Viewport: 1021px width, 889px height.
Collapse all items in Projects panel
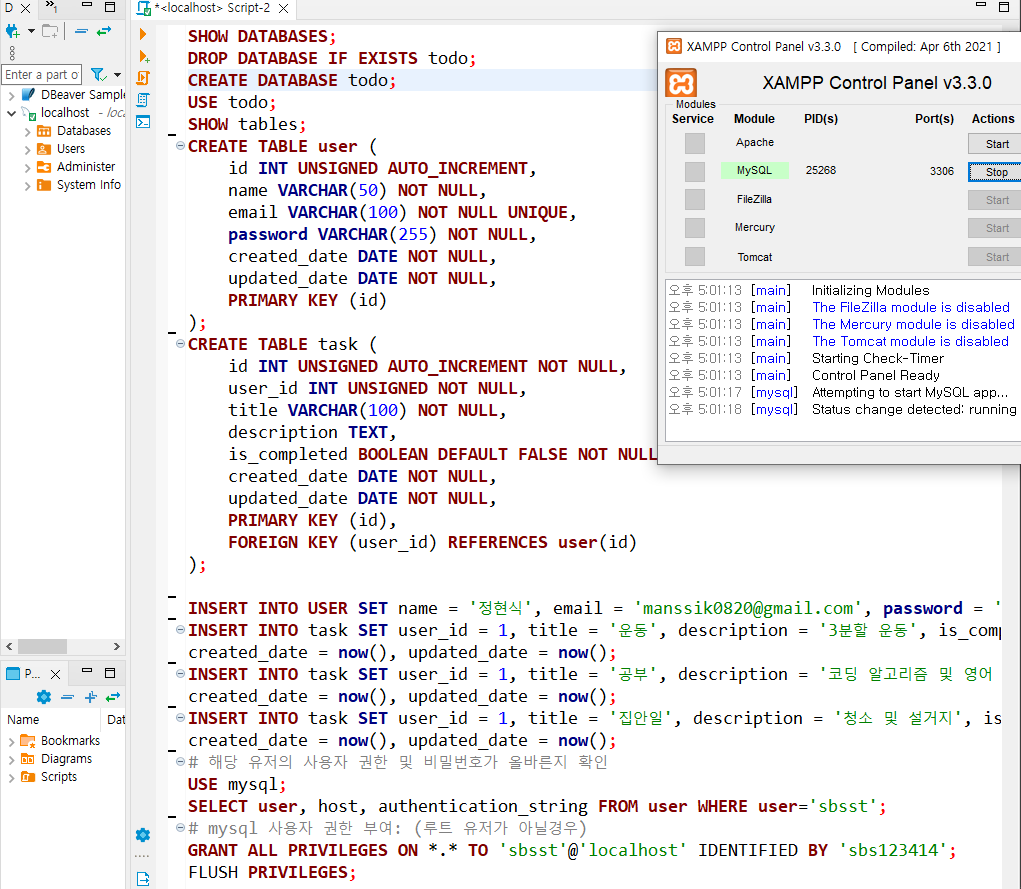(x=67, y=697)
